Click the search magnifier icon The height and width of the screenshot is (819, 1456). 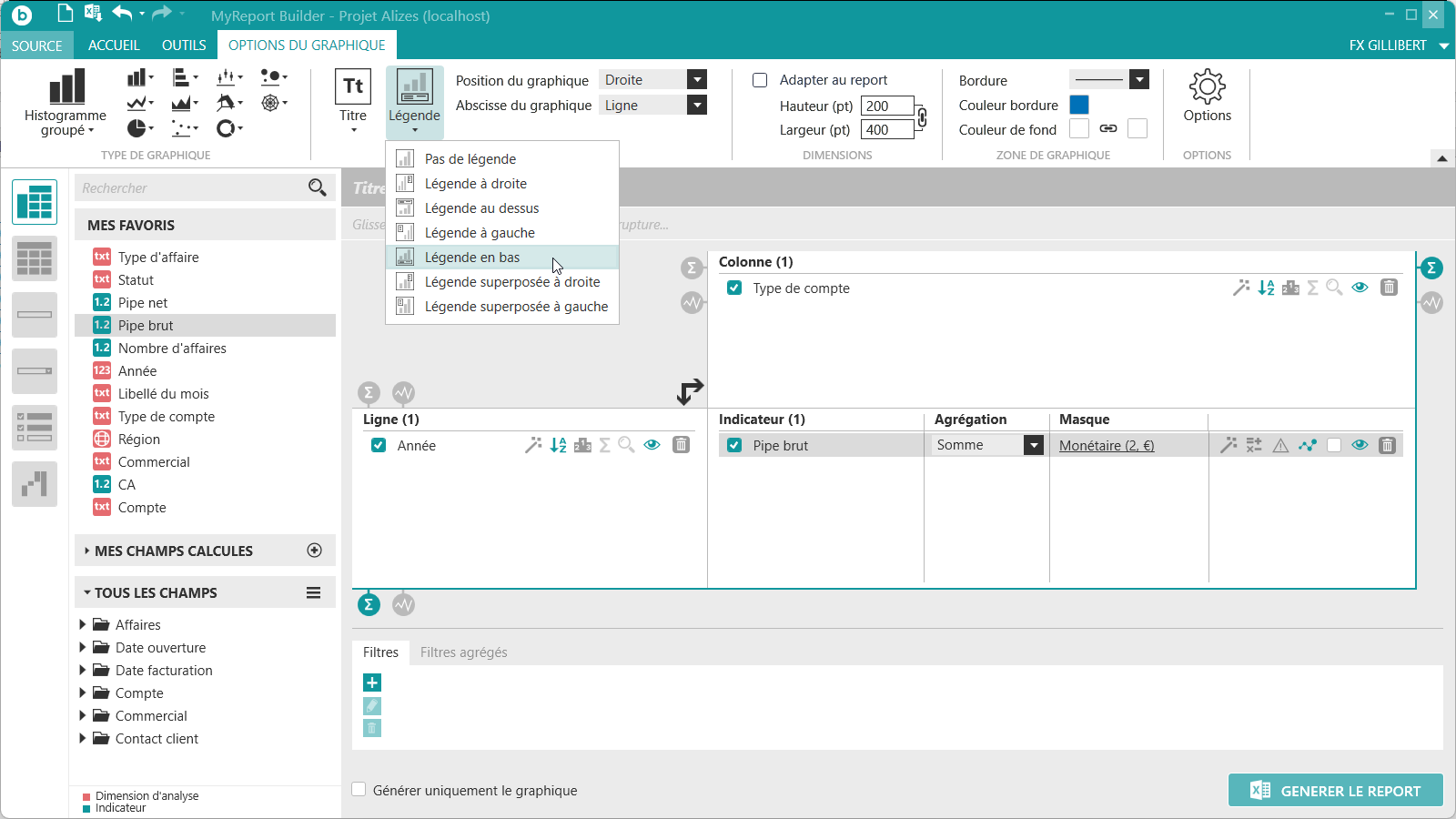click(x=317, y=187)
